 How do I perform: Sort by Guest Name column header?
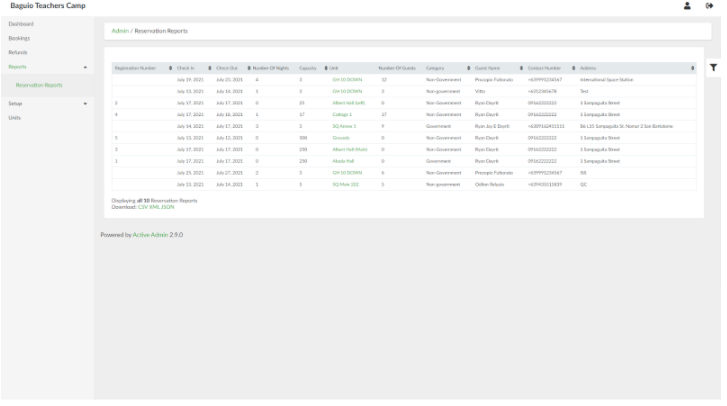[x=488, y=68]
